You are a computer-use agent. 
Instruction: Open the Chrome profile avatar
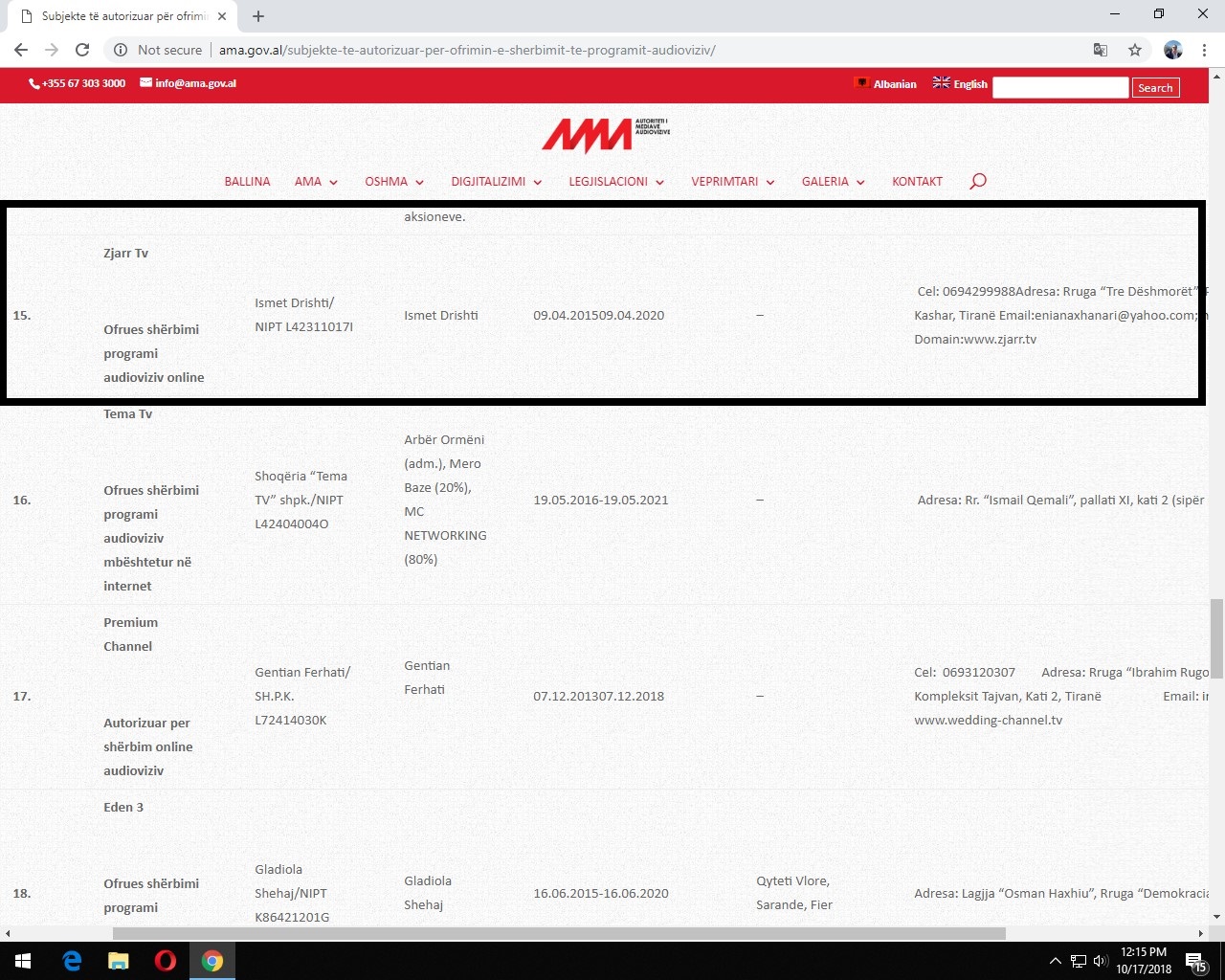1172,50
